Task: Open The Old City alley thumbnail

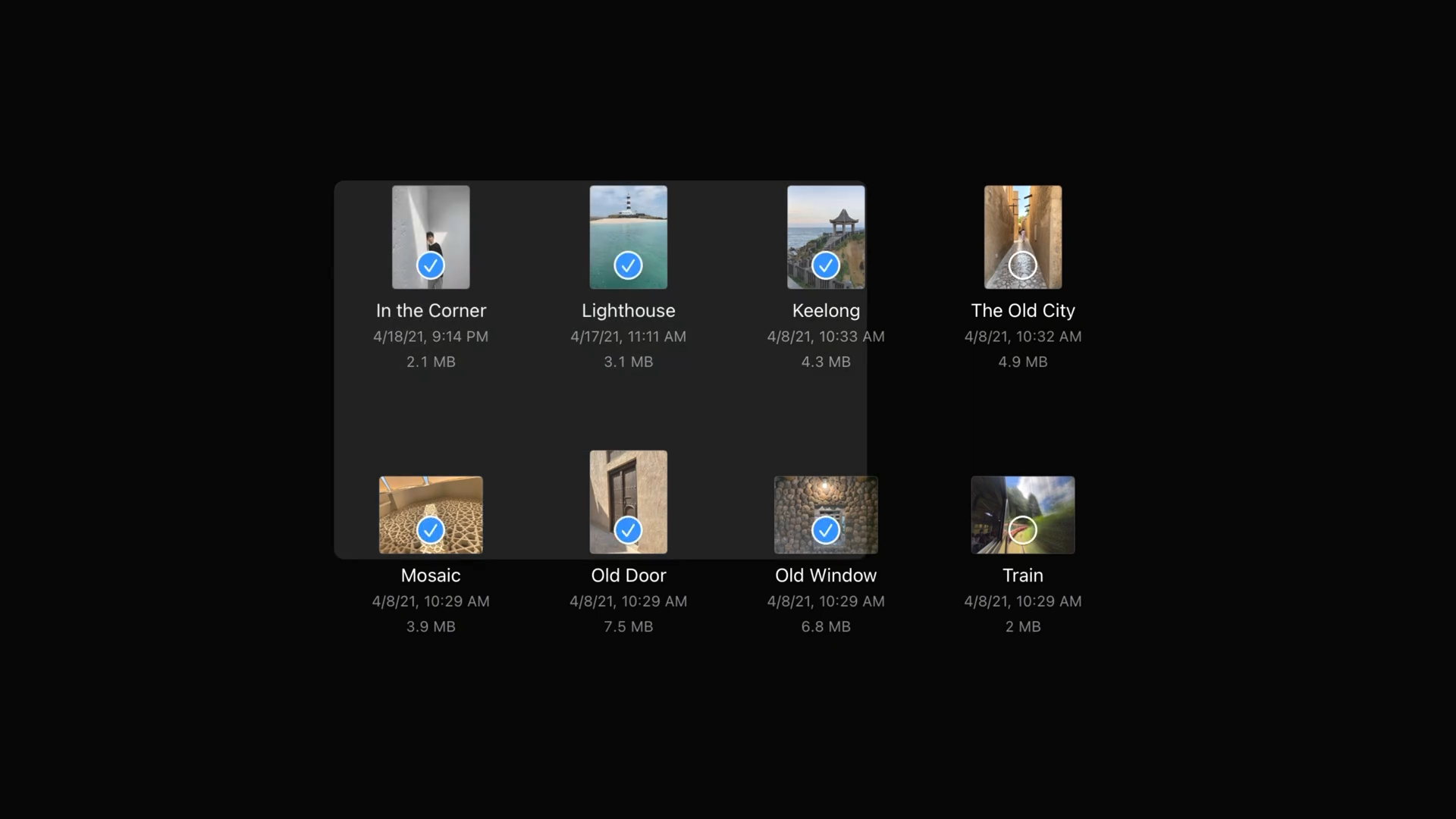Action: pos(1022,220)
